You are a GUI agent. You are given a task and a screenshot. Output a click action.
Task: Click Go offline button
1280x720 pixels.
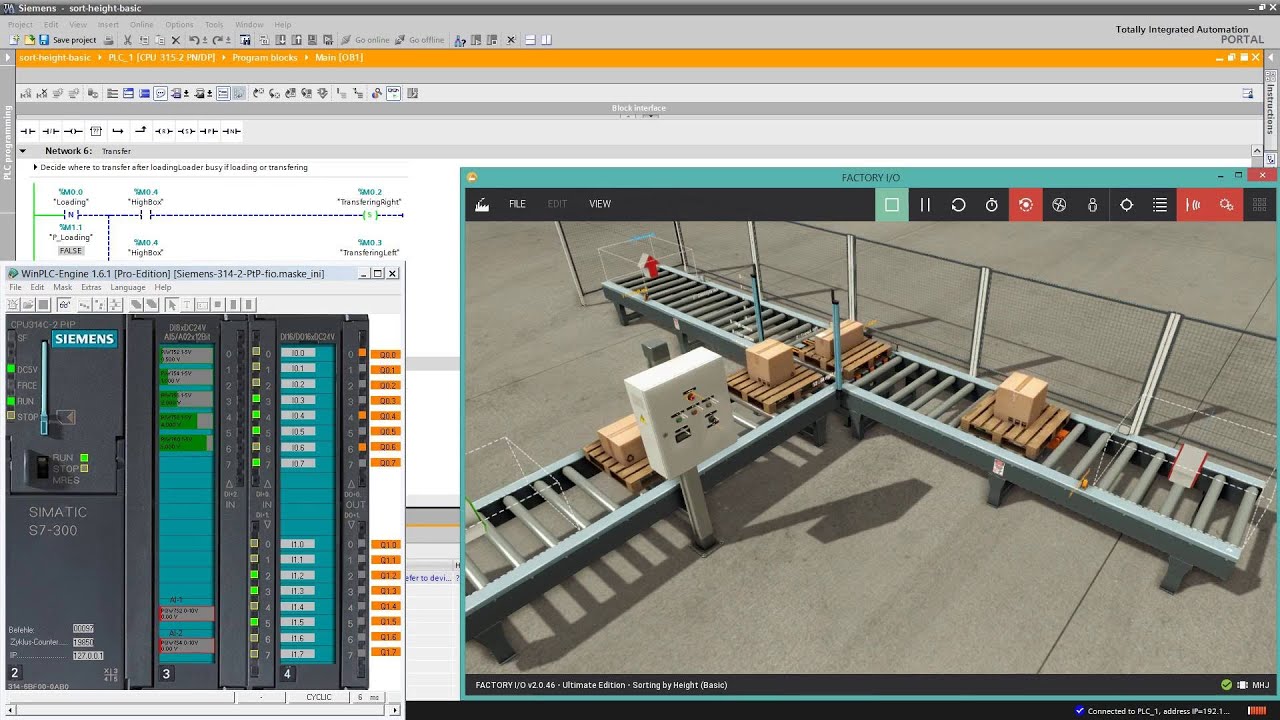(x=419, y=40)
